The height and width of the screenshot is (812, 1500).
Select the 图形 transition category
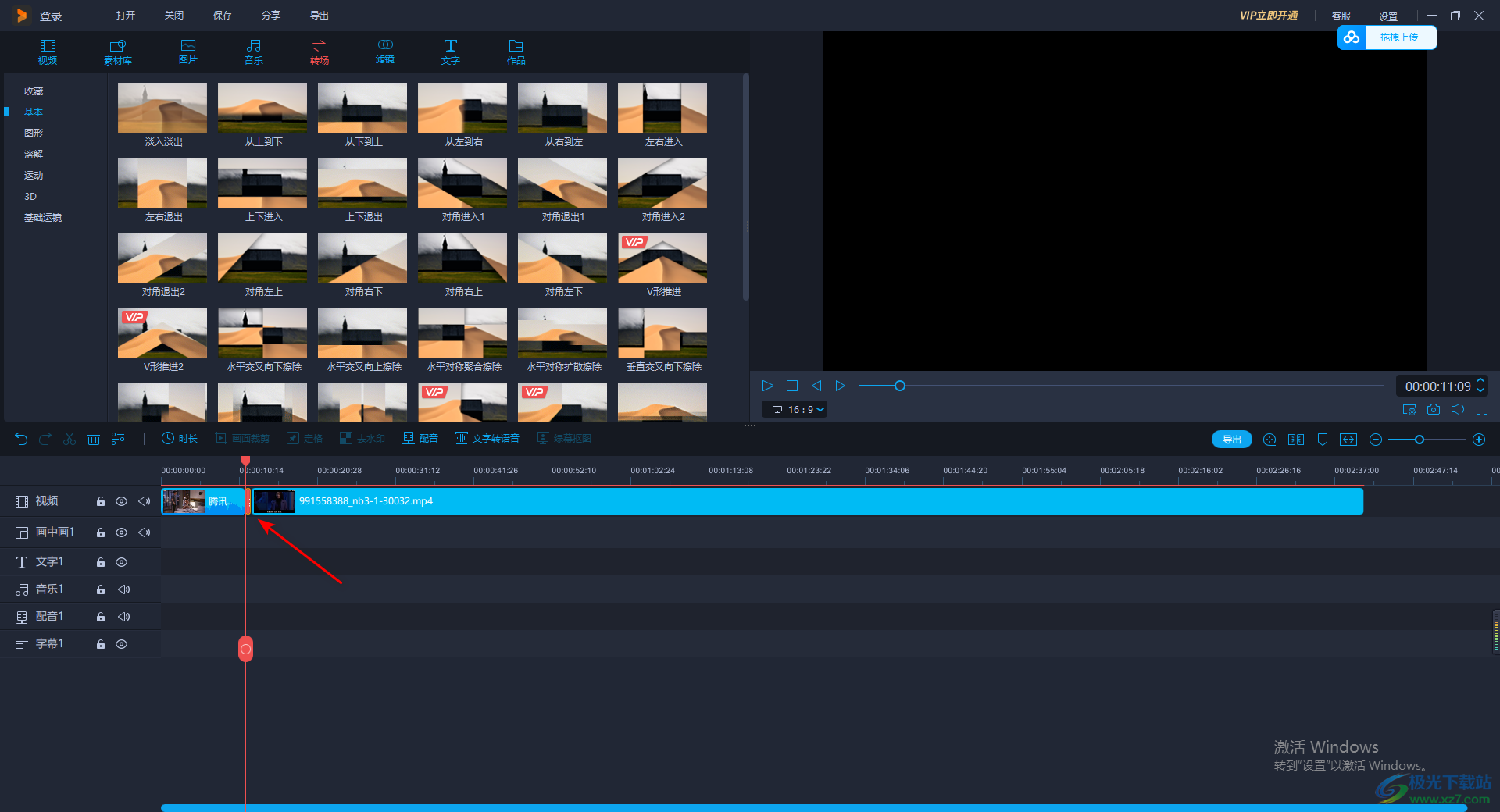point(34,134)
